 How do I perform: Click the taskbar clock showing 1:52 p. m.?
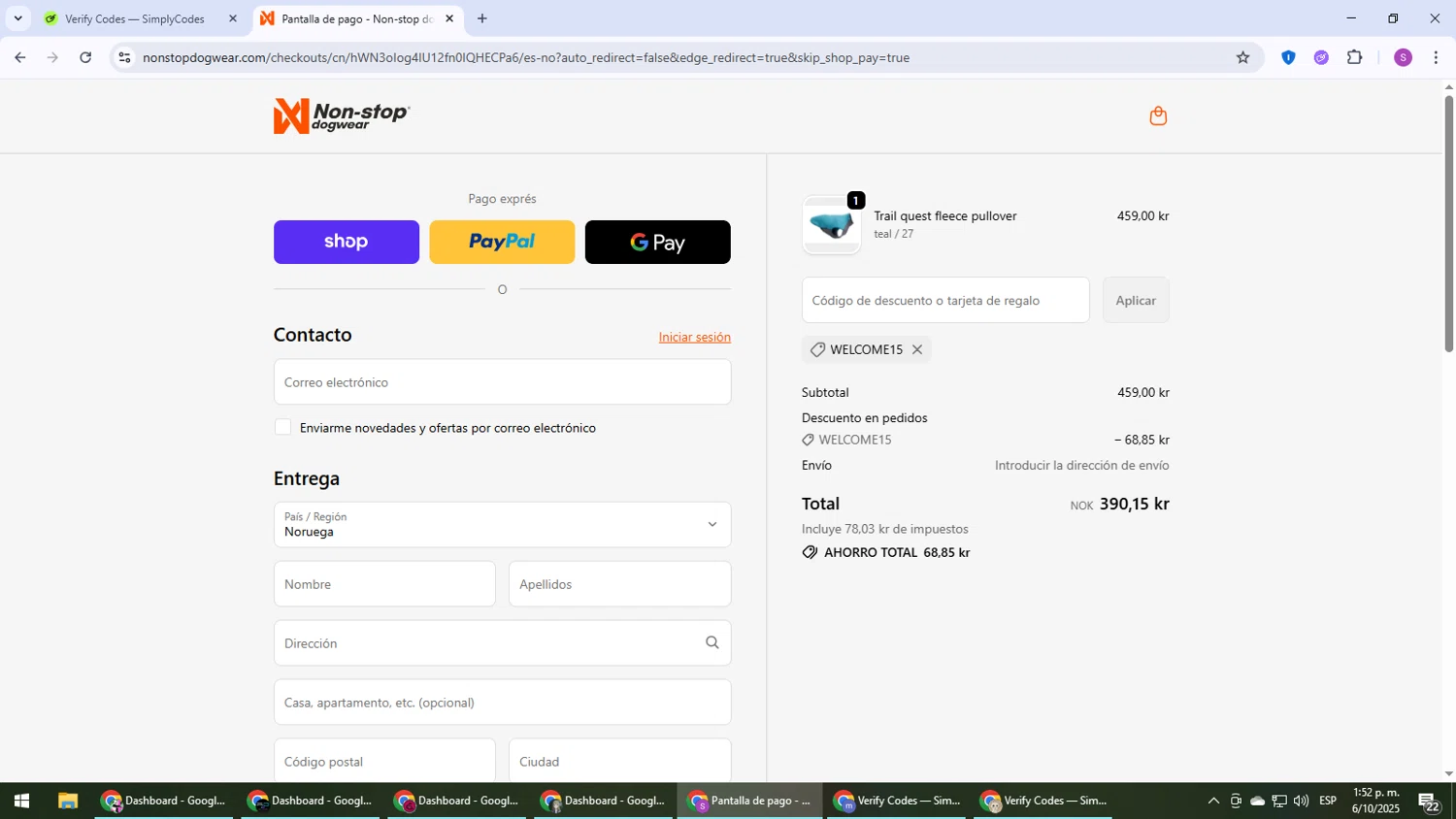click(1375, 801)
